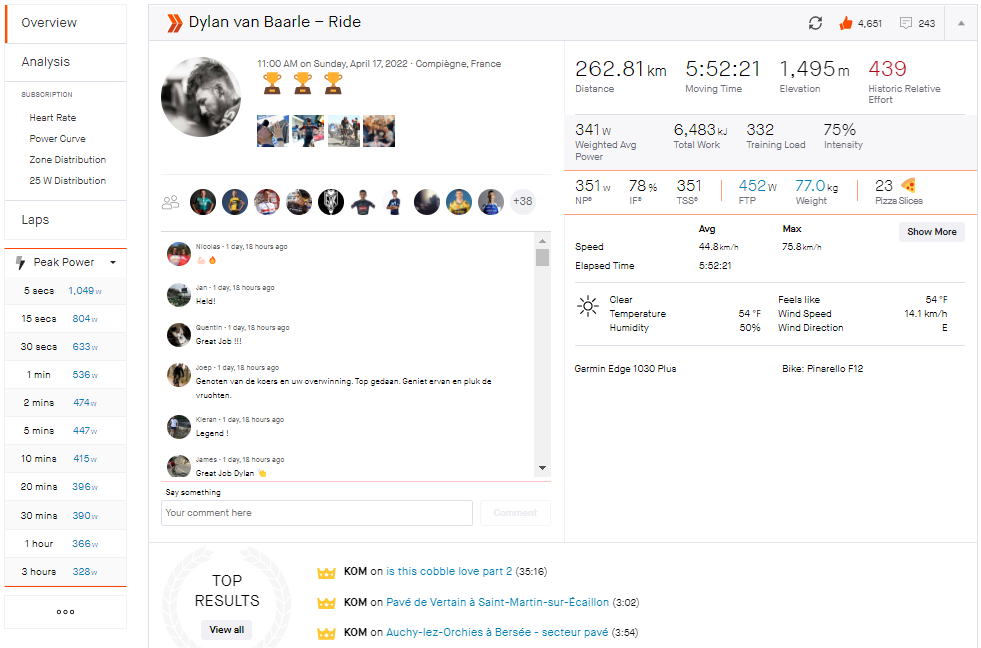Click the kudos group people icon

coord(171,203)
